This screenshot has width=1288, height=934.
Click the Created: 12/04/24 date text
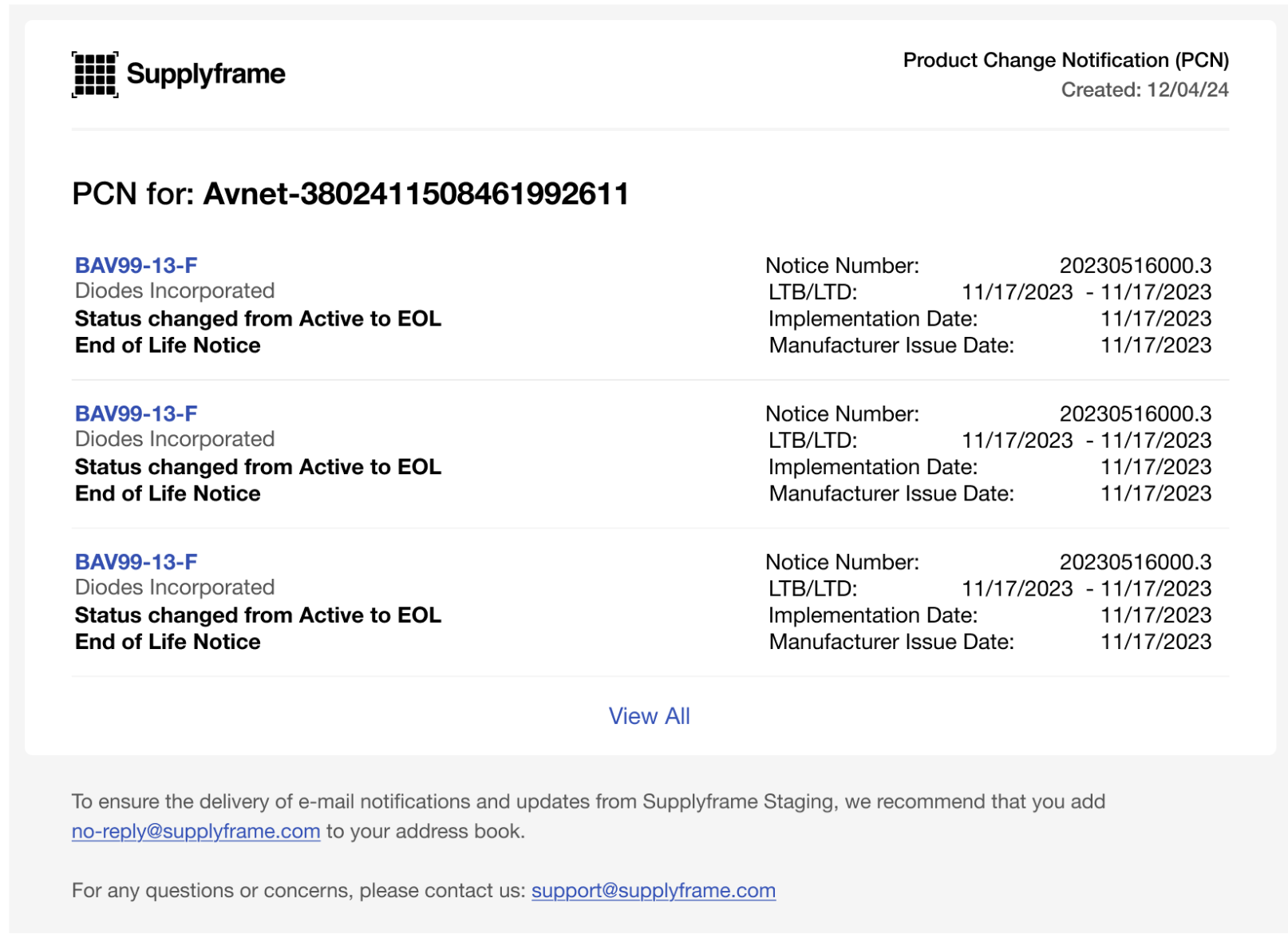1144,89
